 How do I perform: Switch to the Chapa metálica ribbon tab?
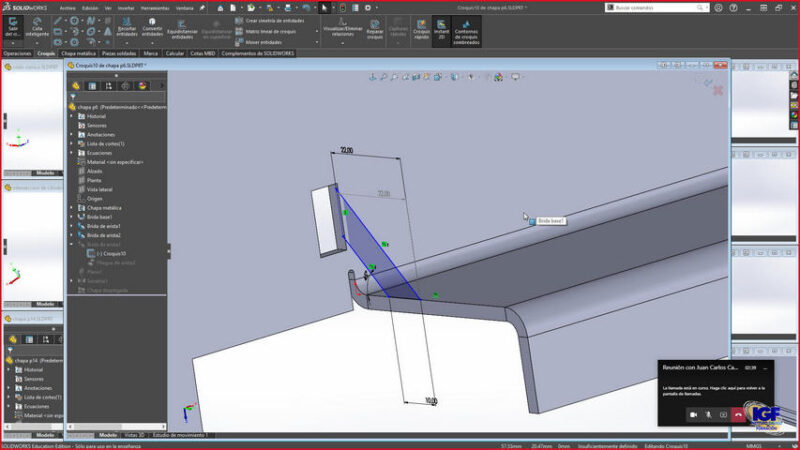tap(78, 53)
